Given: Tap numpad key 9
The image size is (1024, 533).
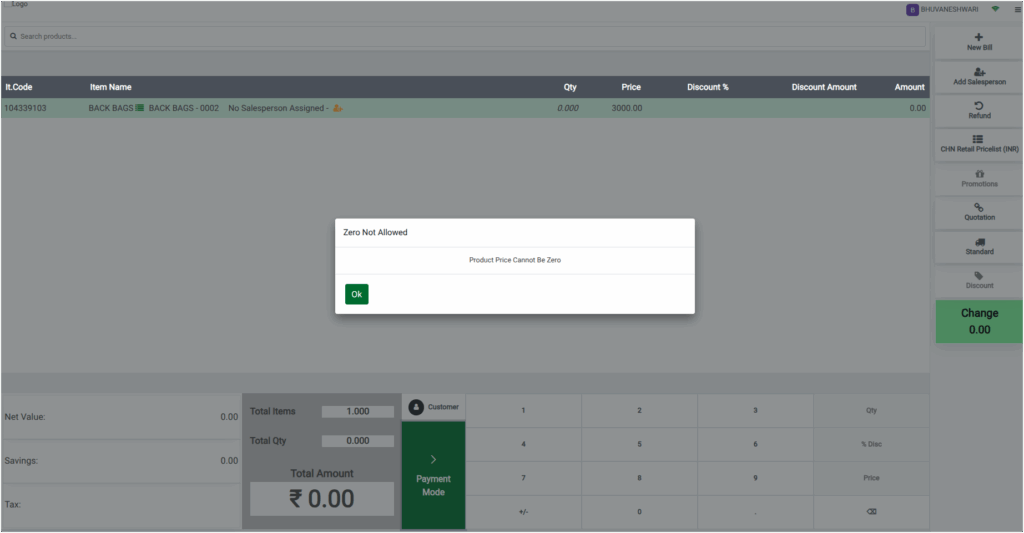Looking at the screenshot, I should [755, 478].
